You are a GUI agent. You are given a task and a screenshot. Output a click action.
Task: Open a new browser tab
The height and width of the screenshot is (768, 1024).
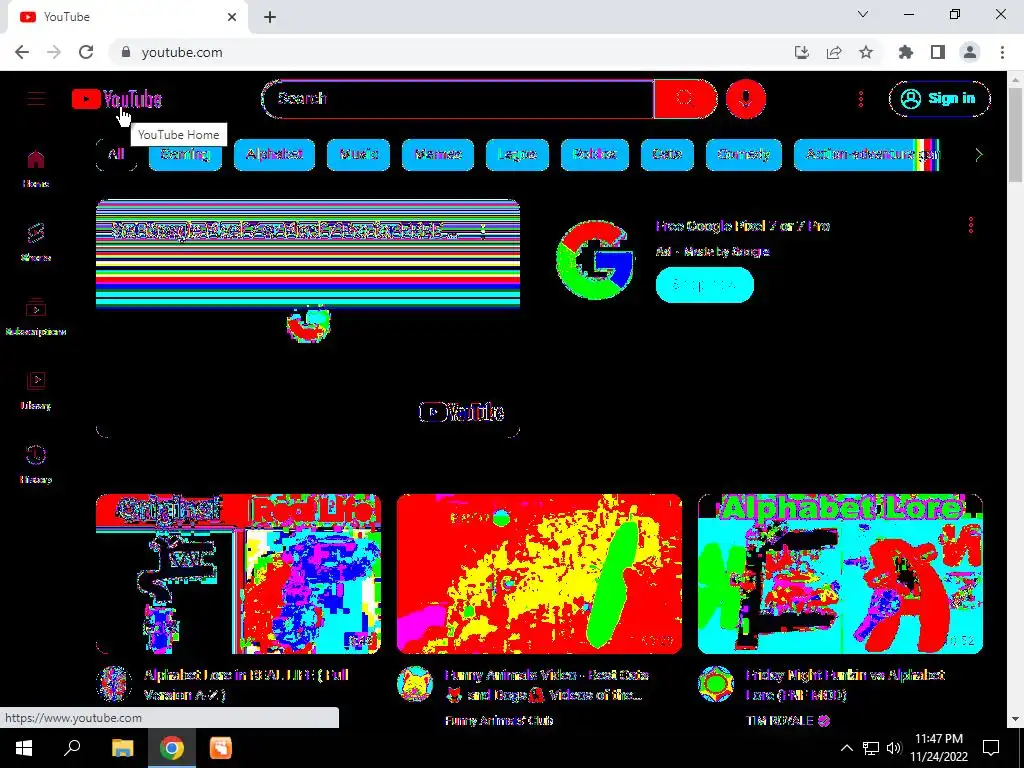point(270,17)
